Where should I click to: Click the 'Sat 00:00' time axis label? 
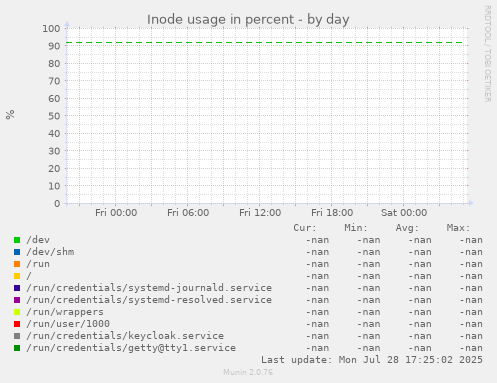coord(404,213)
